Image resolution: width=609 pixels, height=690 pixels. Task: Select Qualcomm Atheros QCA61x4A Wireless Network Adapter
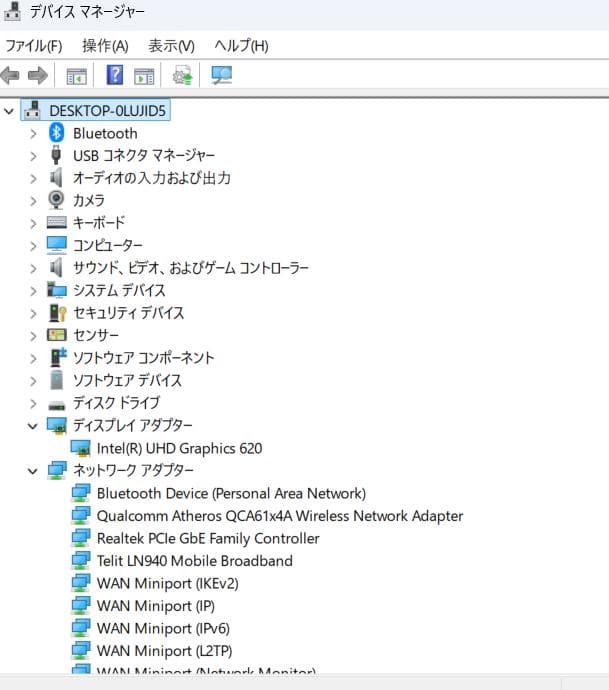[280, 516]
